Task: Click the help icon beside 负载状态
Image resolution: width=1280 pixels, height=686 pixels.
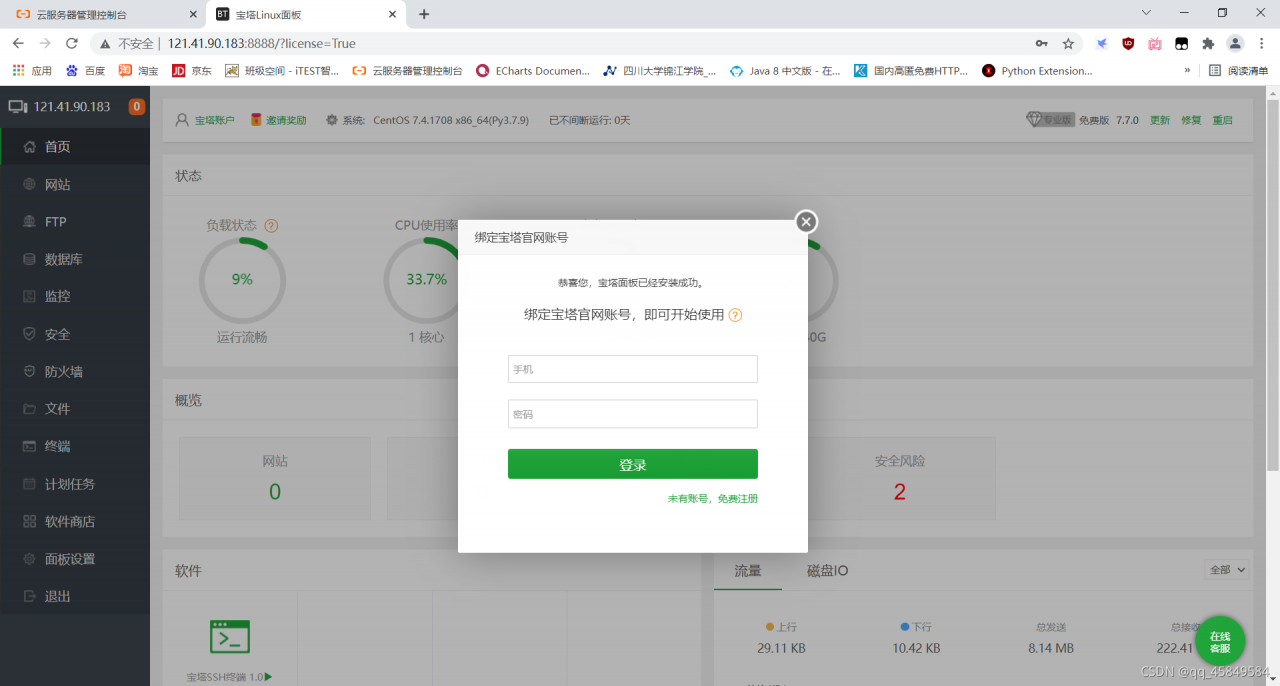Action: [x=271, y=226]
